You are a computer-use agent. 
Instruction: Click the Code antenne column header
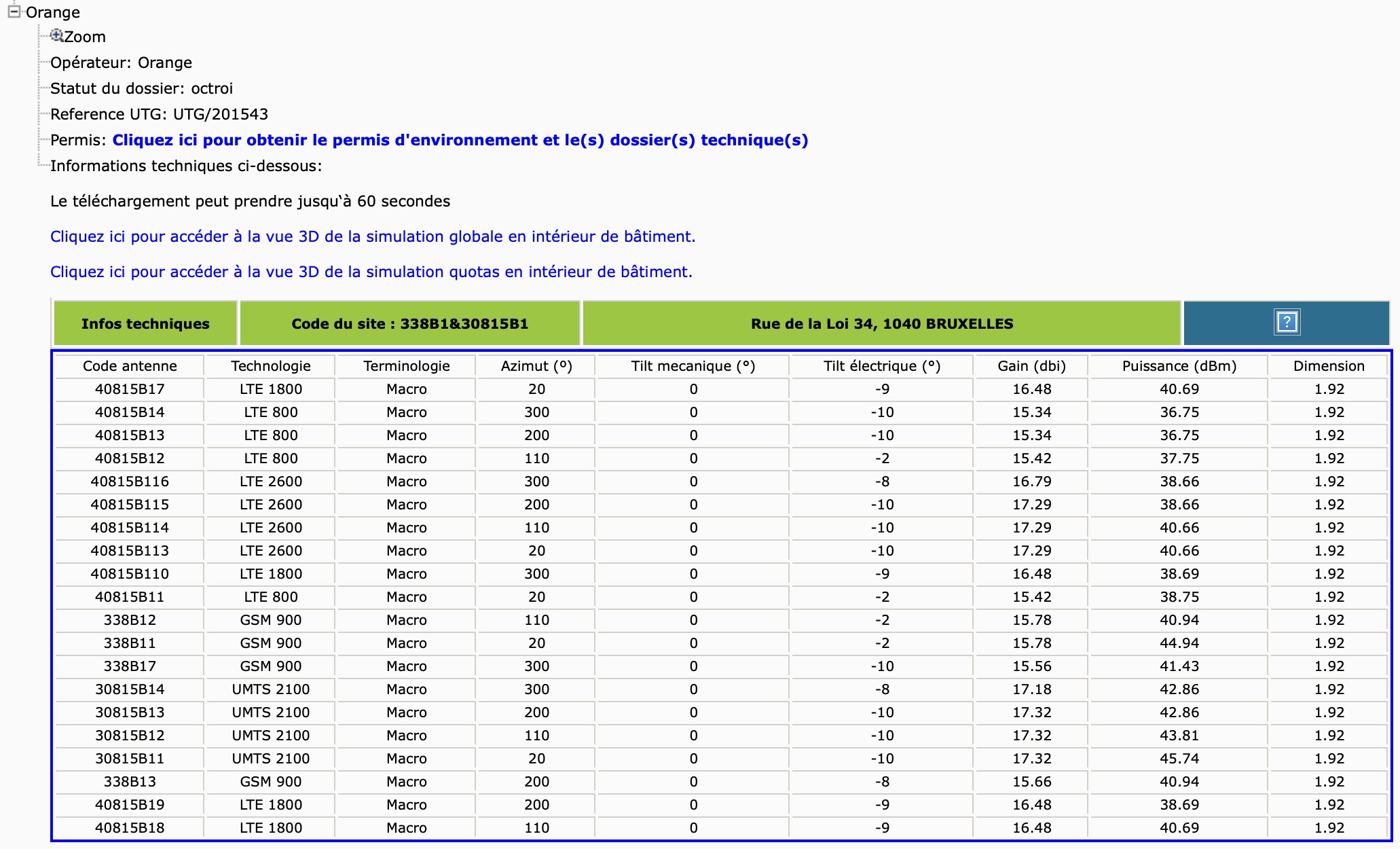pyautogui.click(x=130, y=366)
